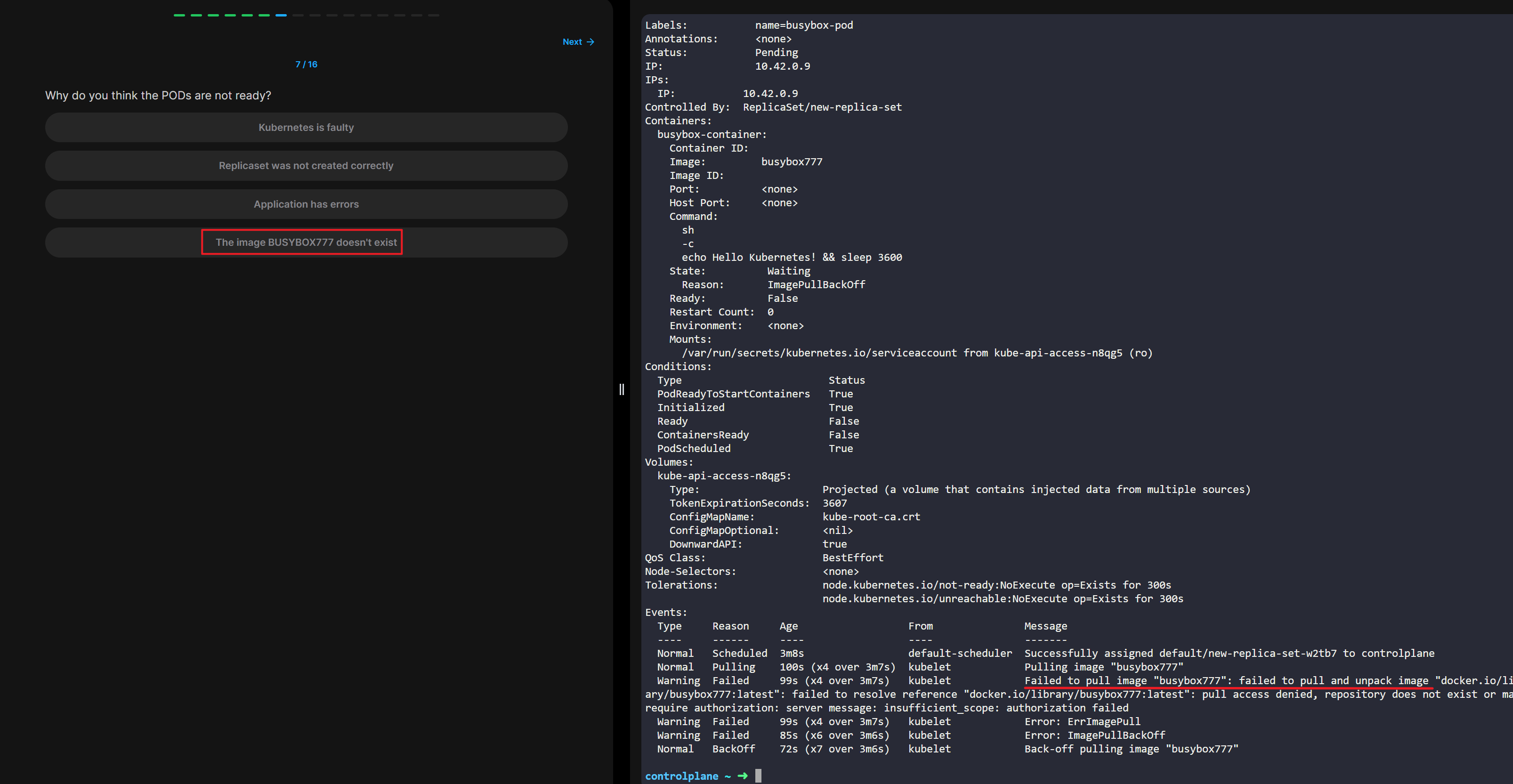Click the underlined 'Failed to pull image' message
The height and width of the screenshot is (784, 1513).
[x=1085, y=680]
